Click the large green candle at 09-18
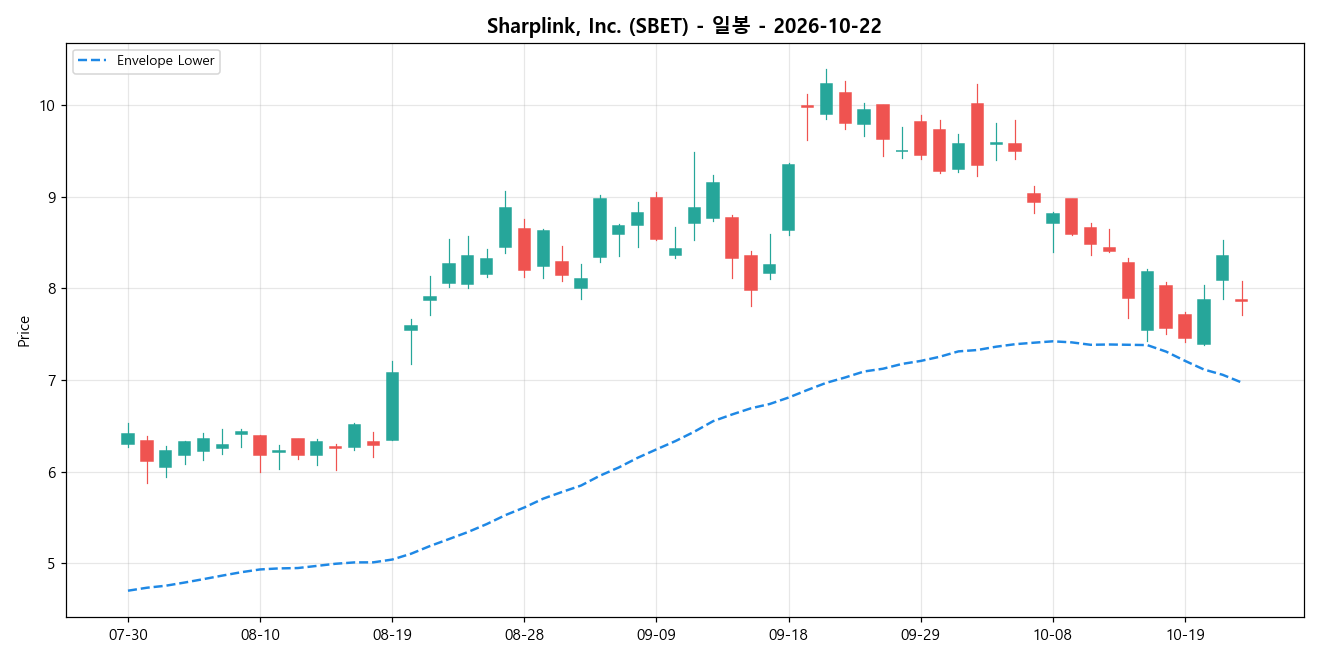Viewport: 1320px width, 660px height. (788, 197)
